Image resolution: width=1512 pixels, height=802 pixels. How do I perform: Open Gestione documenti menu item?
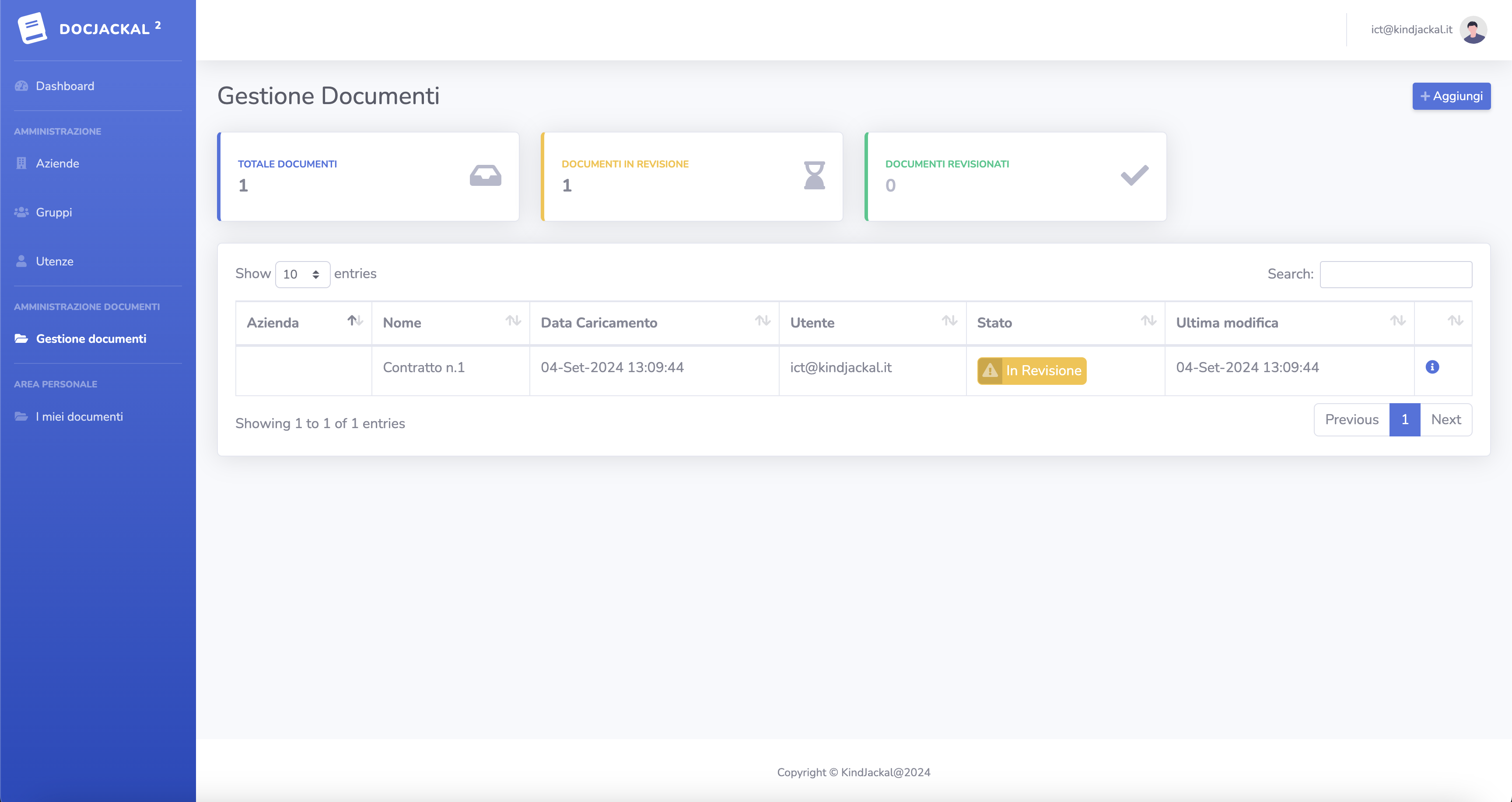tap(91, 338)
